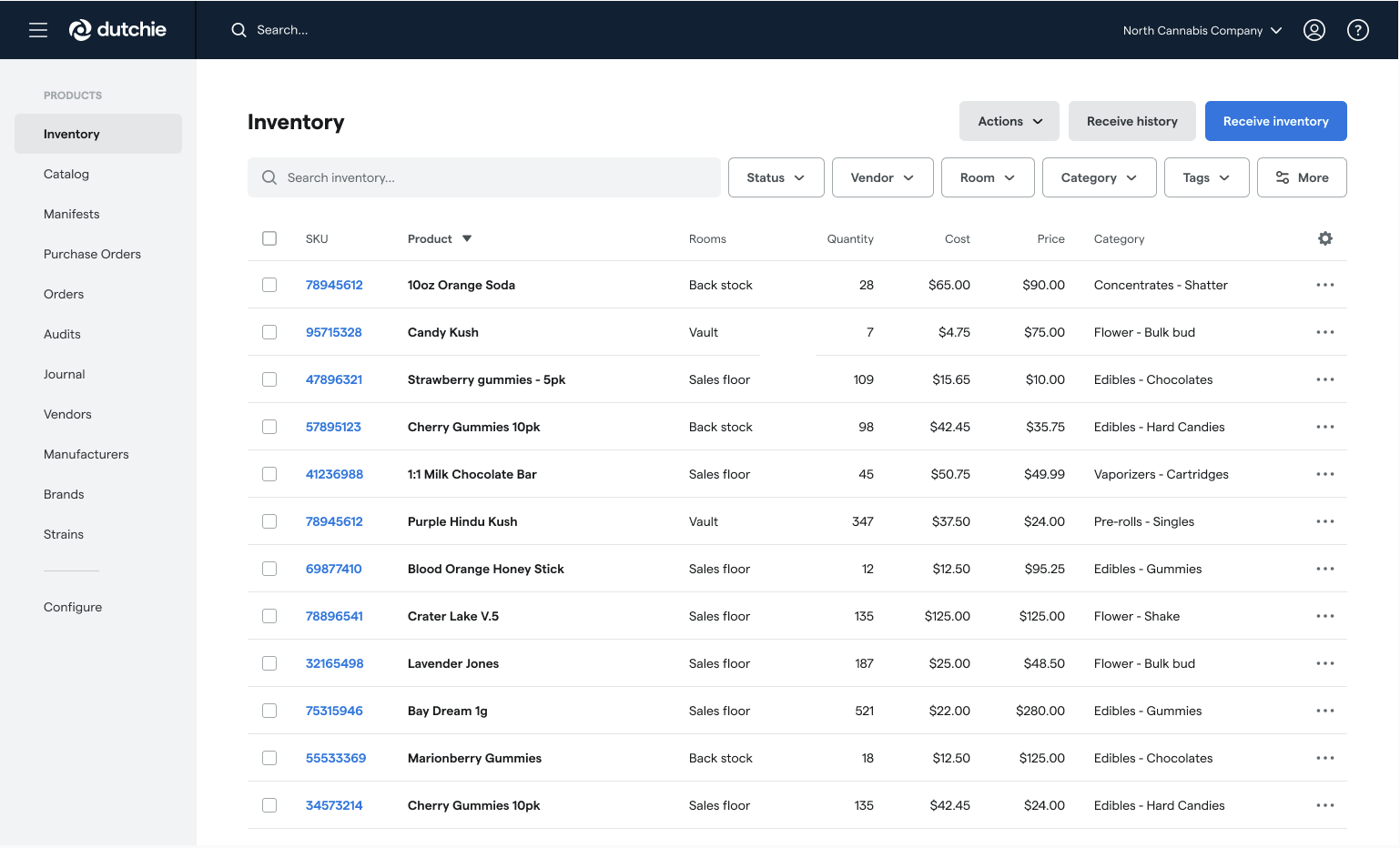Screen dimensions: 1400x848
Task: Open the user account menu
Action: point(1314,29)
